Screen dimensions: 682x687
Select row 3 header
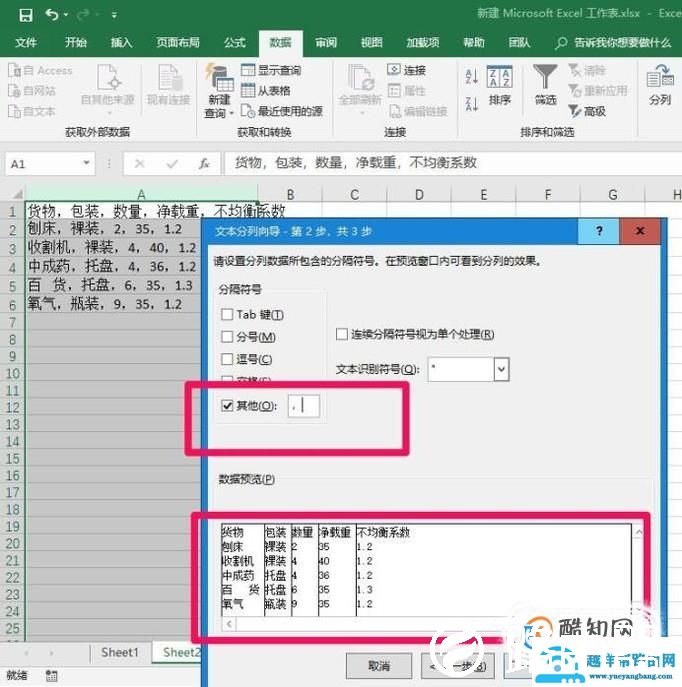[13, 249]
